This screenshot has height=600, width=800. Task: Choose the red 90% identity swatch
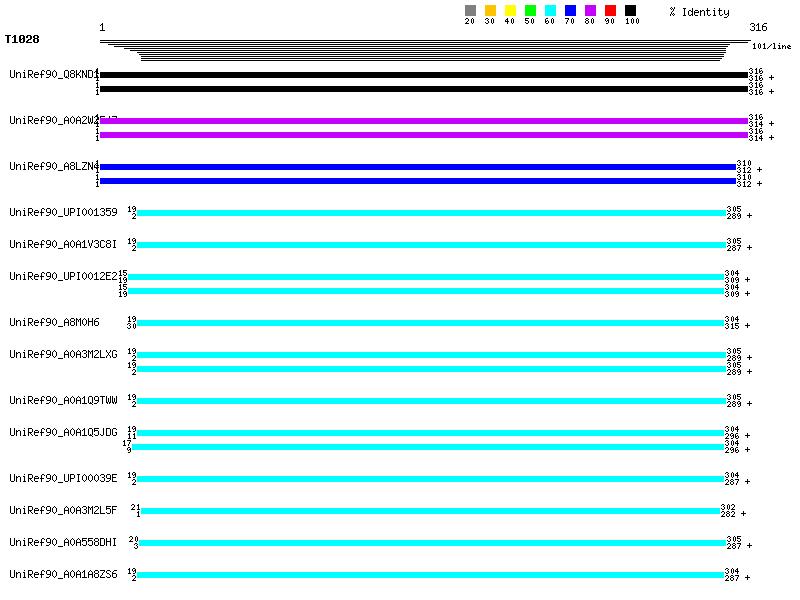click(610, 11)
